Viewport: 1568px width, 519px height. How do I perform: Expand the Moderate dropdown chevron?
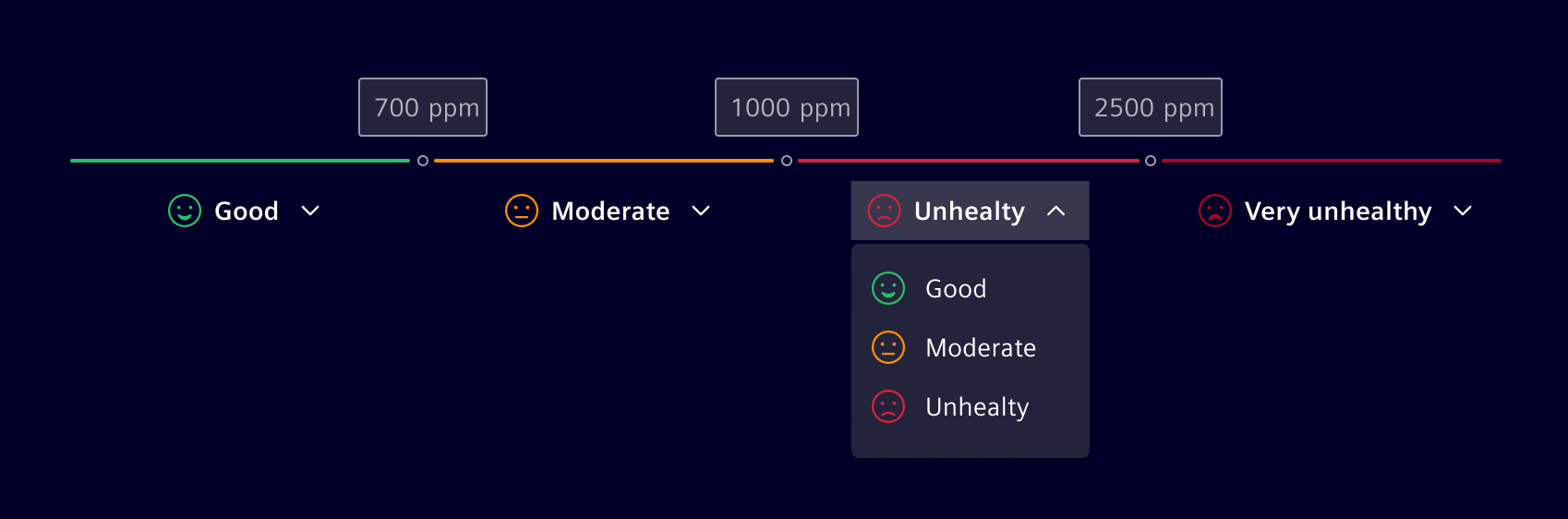(x=701, y=211)
